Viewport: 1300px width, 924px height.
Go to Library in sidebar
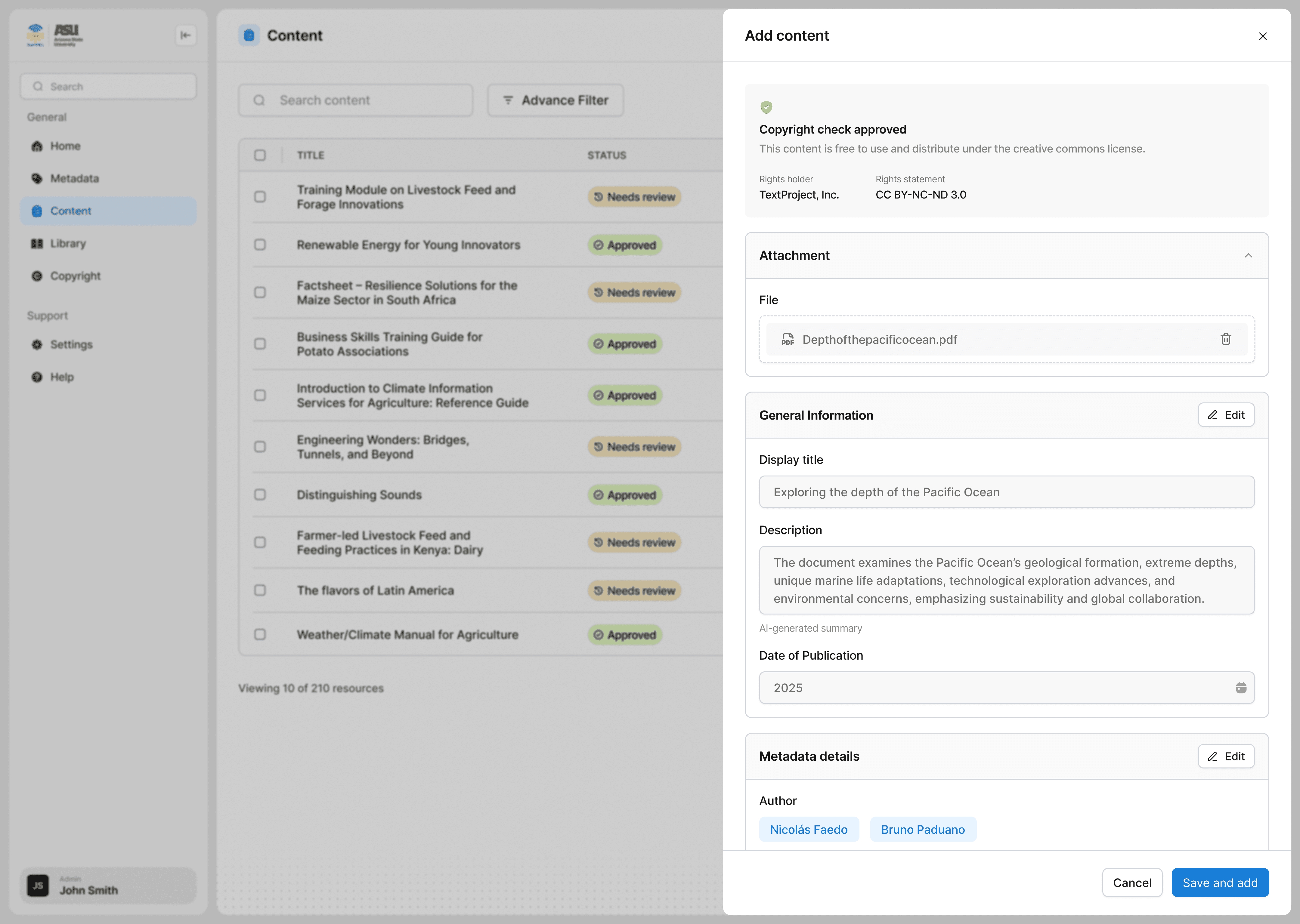[x=68, y=244]
